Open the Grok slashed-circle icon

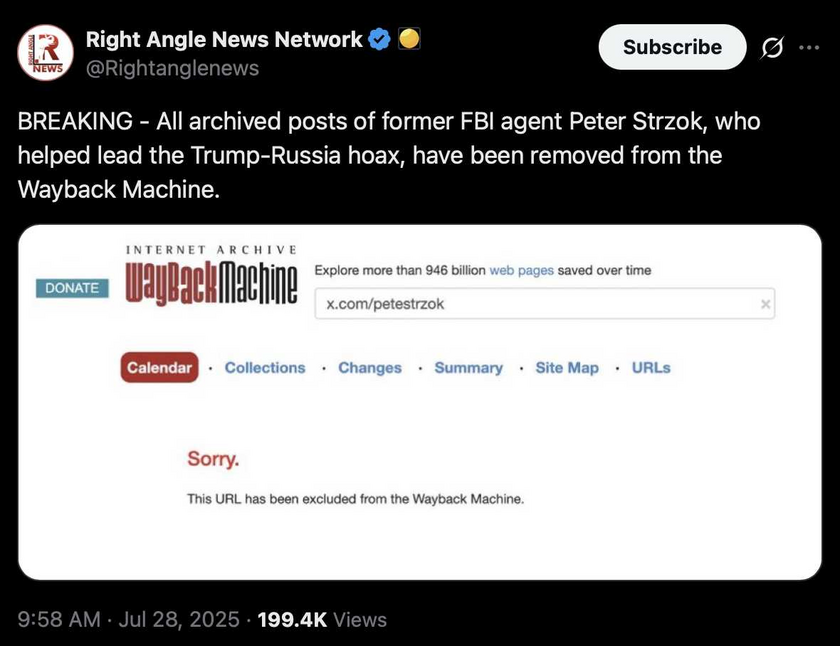click(x=772, y=47)
